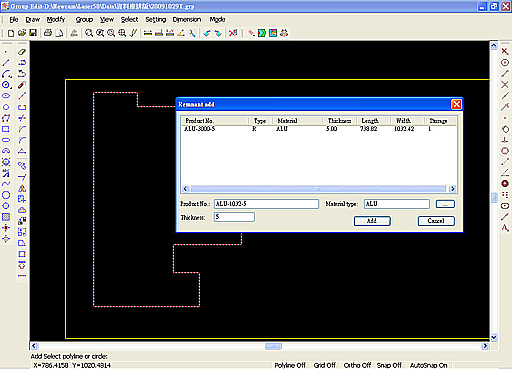Open the Select menu
The image size is (512, 369).
(129, 20)
